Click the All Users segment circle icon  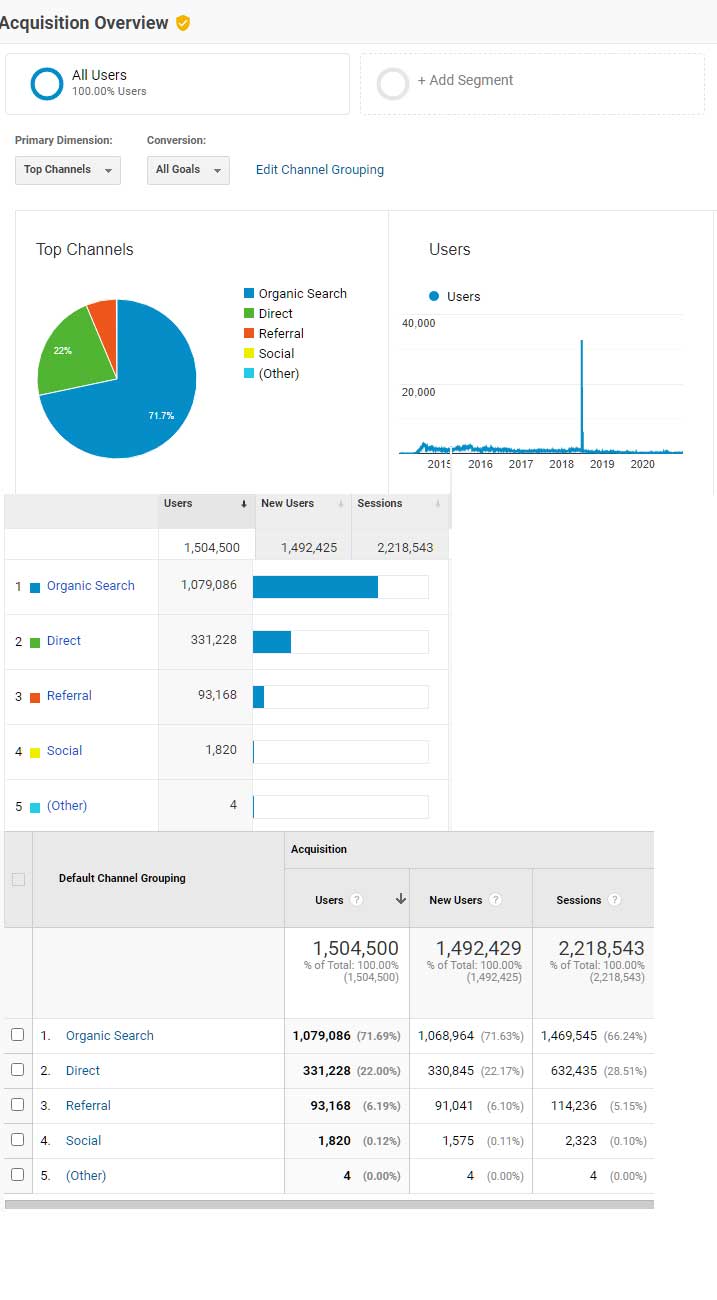(47, 84)
